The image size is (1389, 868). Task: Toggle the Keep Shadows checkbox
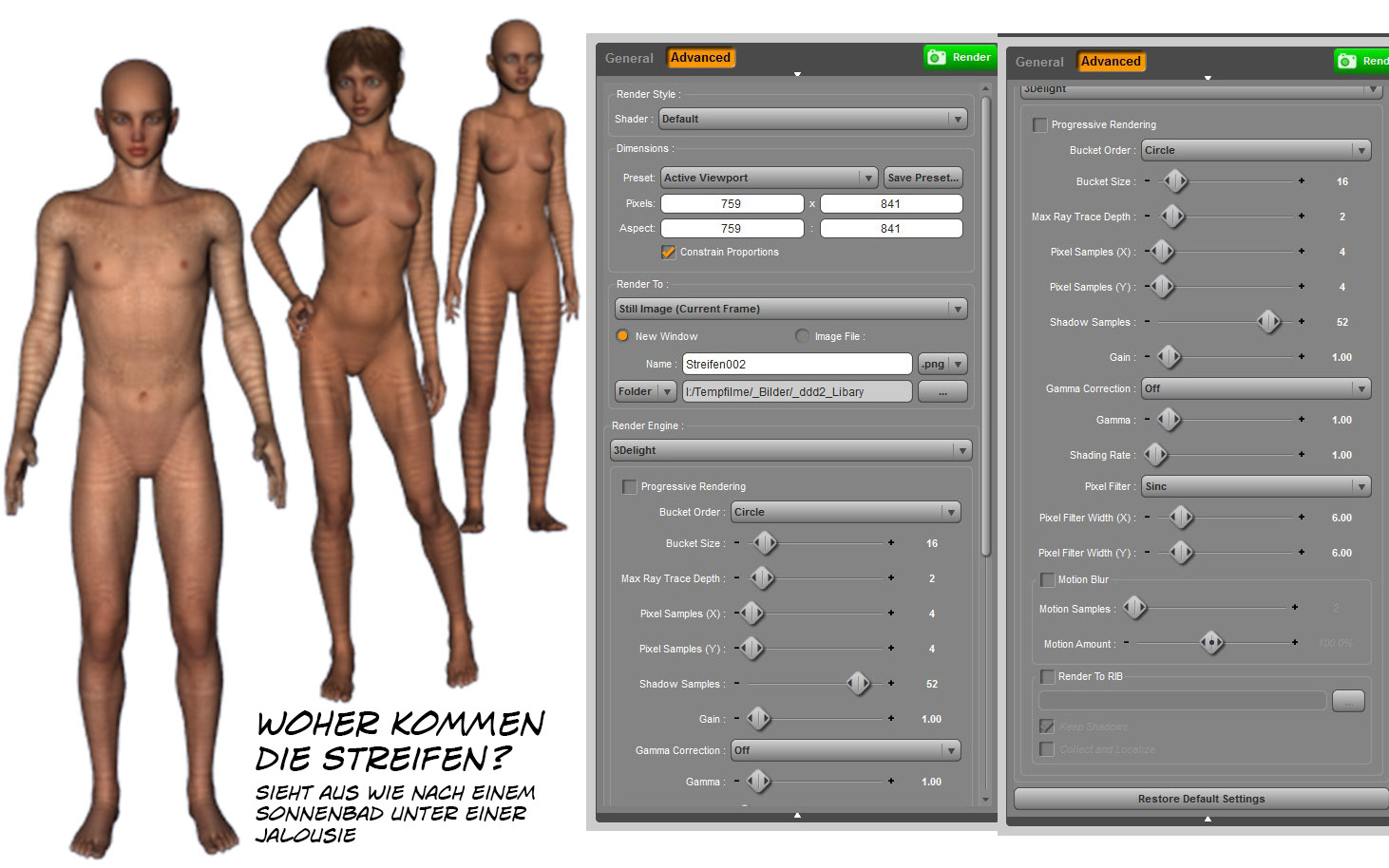point(1047,726)
